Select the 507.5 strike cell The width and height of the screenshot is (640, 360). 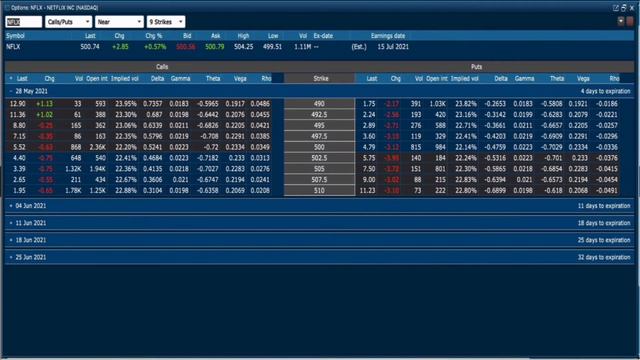319,180
